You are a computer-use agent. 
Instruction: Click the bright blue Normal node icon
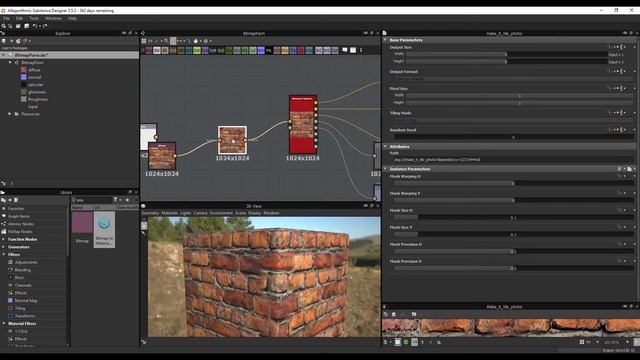261,50
